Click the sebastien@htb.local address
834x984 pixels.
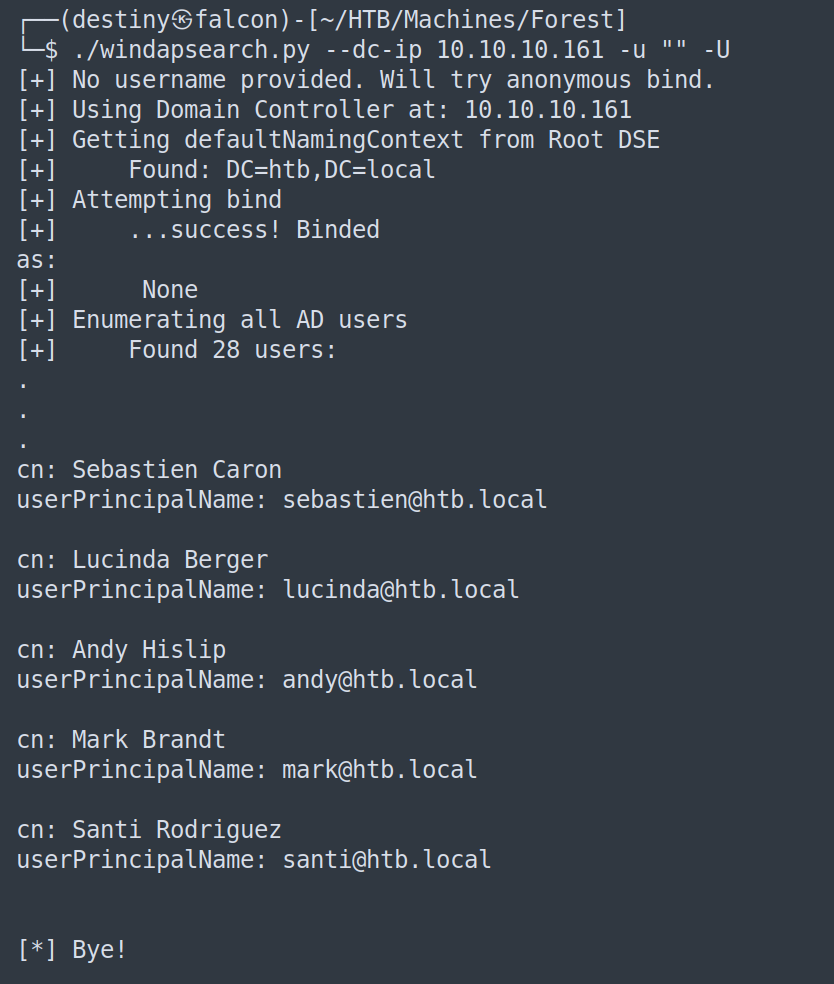[415, 500]
